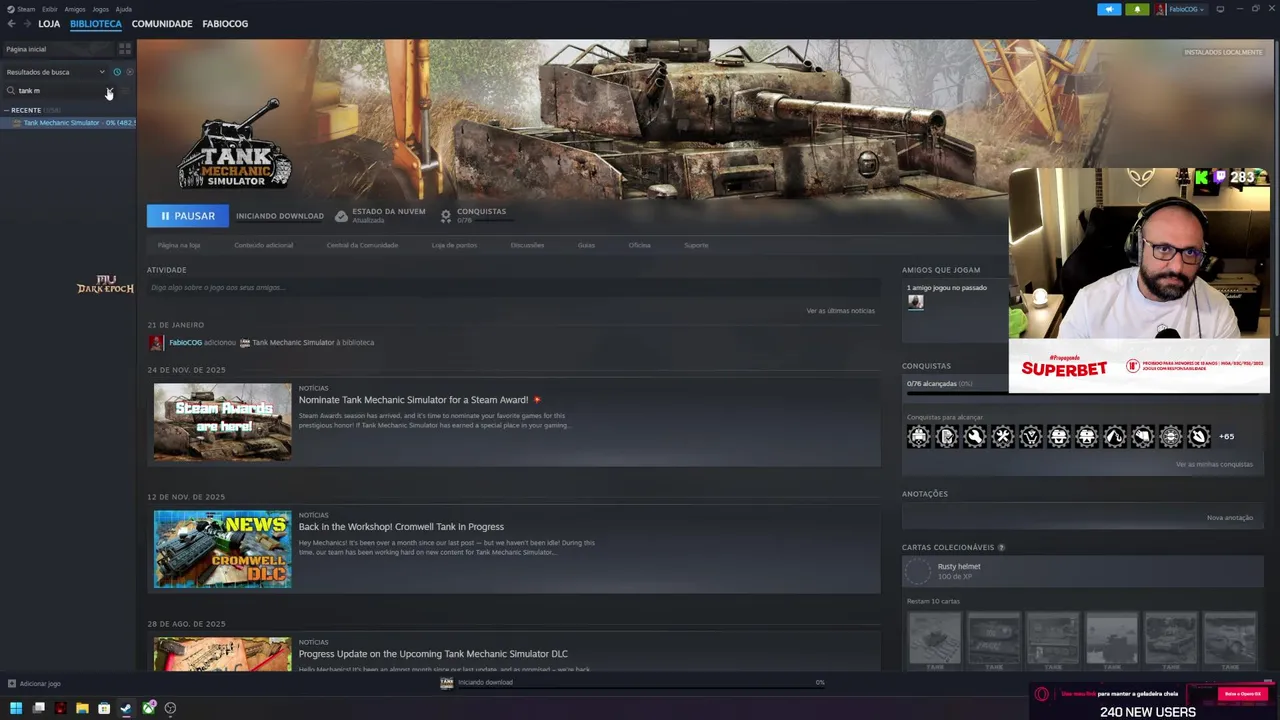This screenshot has width=1280, height=720.
Task: Open the Suporte link
Action: (x=696, y=245)
